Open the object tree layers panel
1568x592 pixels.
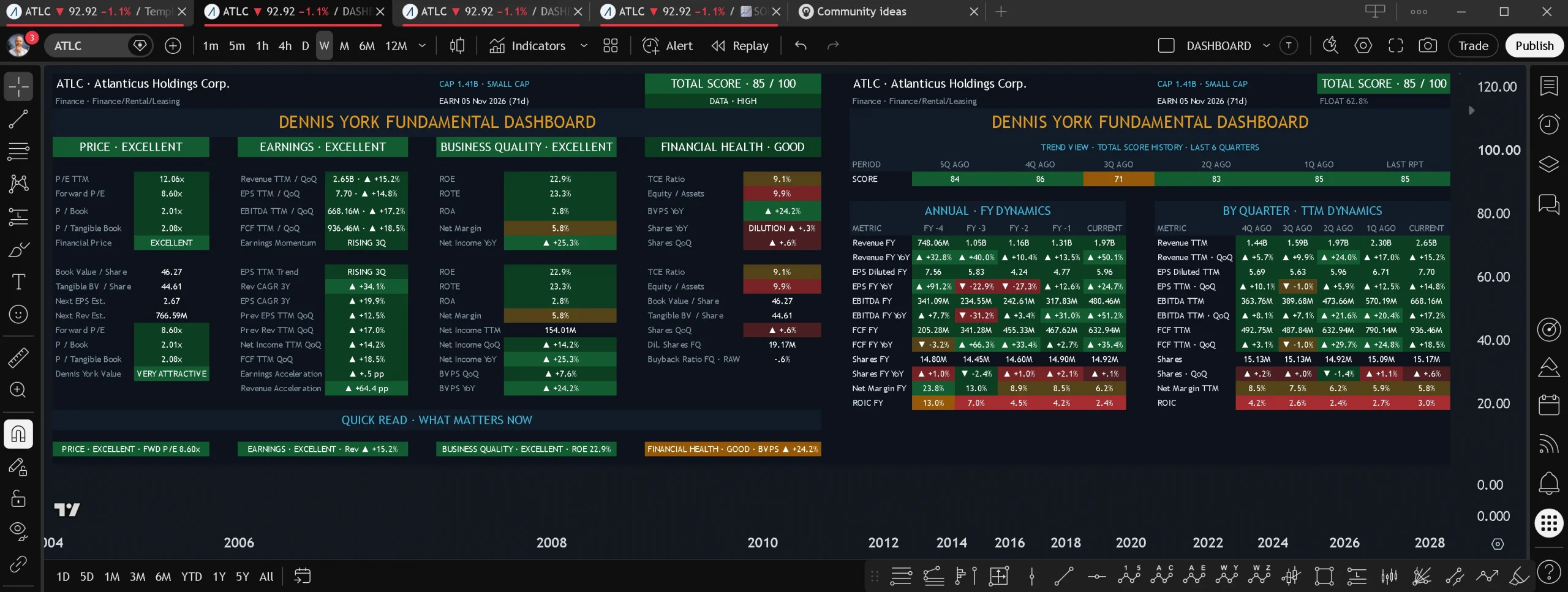point(1548,163)
